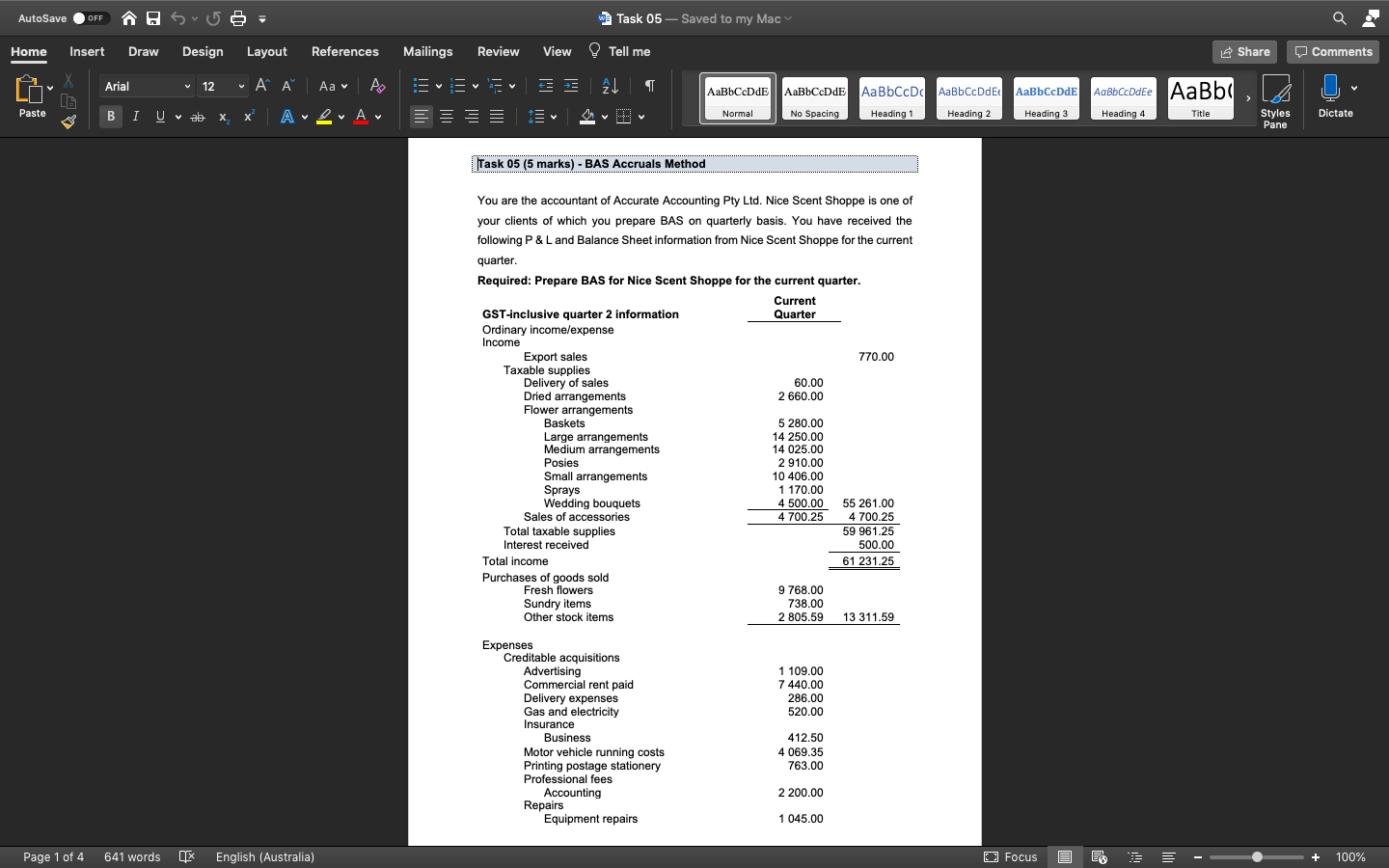Expand the highlight color options
This screenshot has height=868, width=1389.
[x=340, y=117]
